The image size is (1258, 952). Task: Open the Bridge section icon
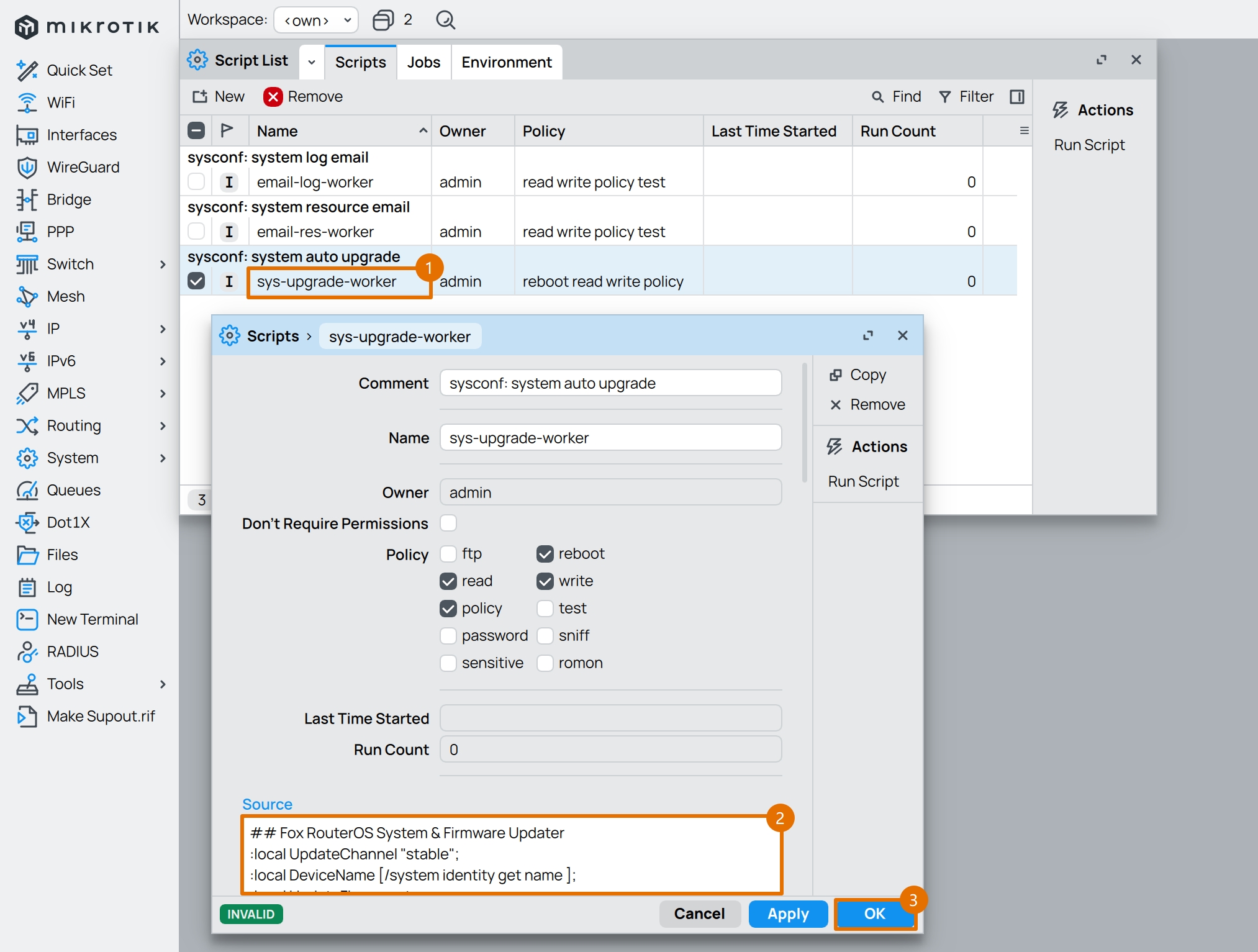(27, 199)
